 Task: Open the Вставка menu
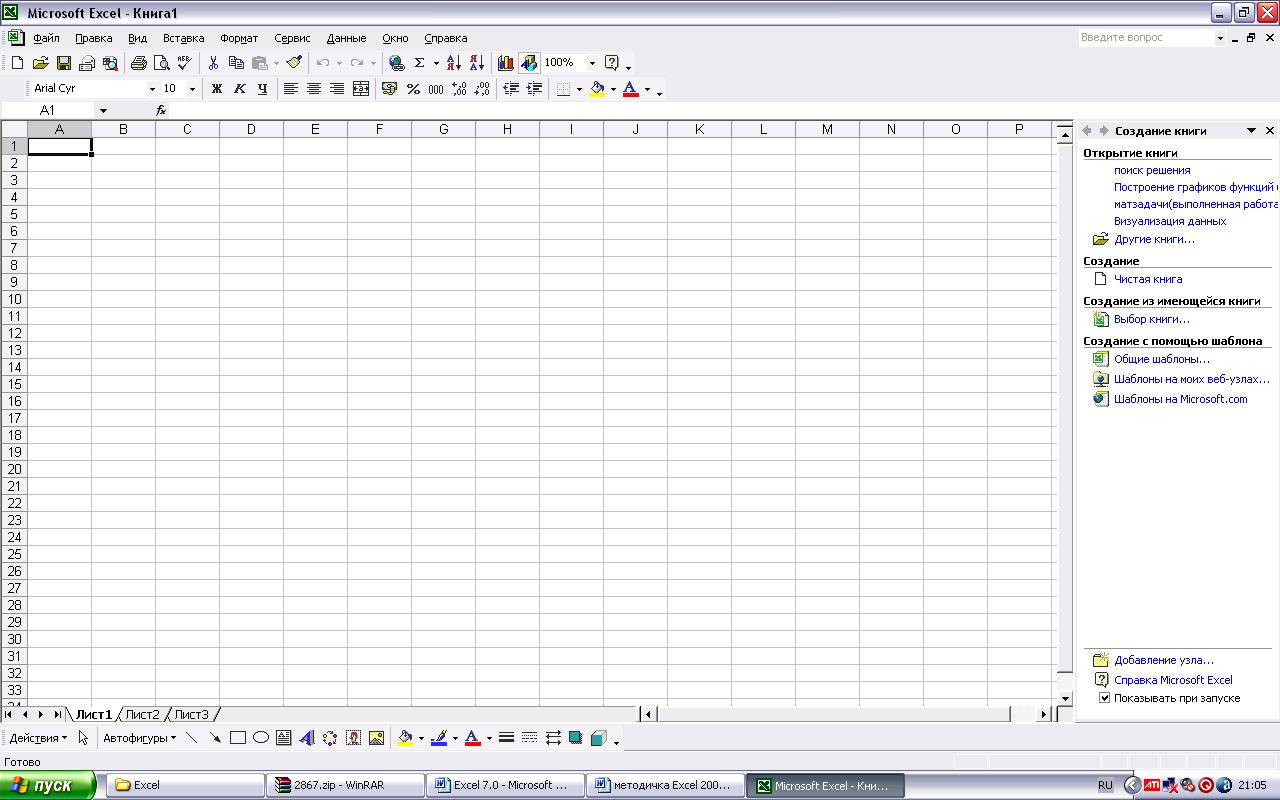click(x=183, y=38)
